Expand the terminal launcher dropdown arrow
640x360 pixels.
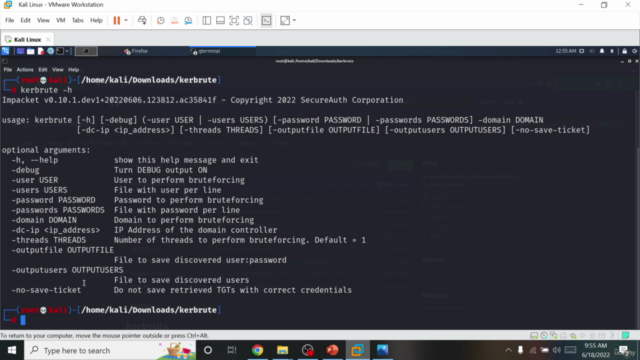click(67, 51)
